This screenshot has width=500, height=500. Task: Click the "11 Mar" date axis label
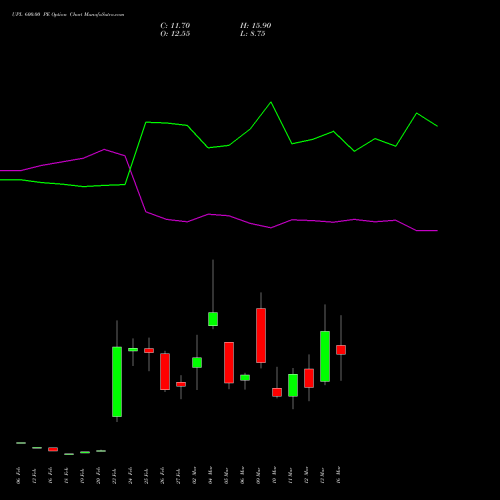point(290,475)
